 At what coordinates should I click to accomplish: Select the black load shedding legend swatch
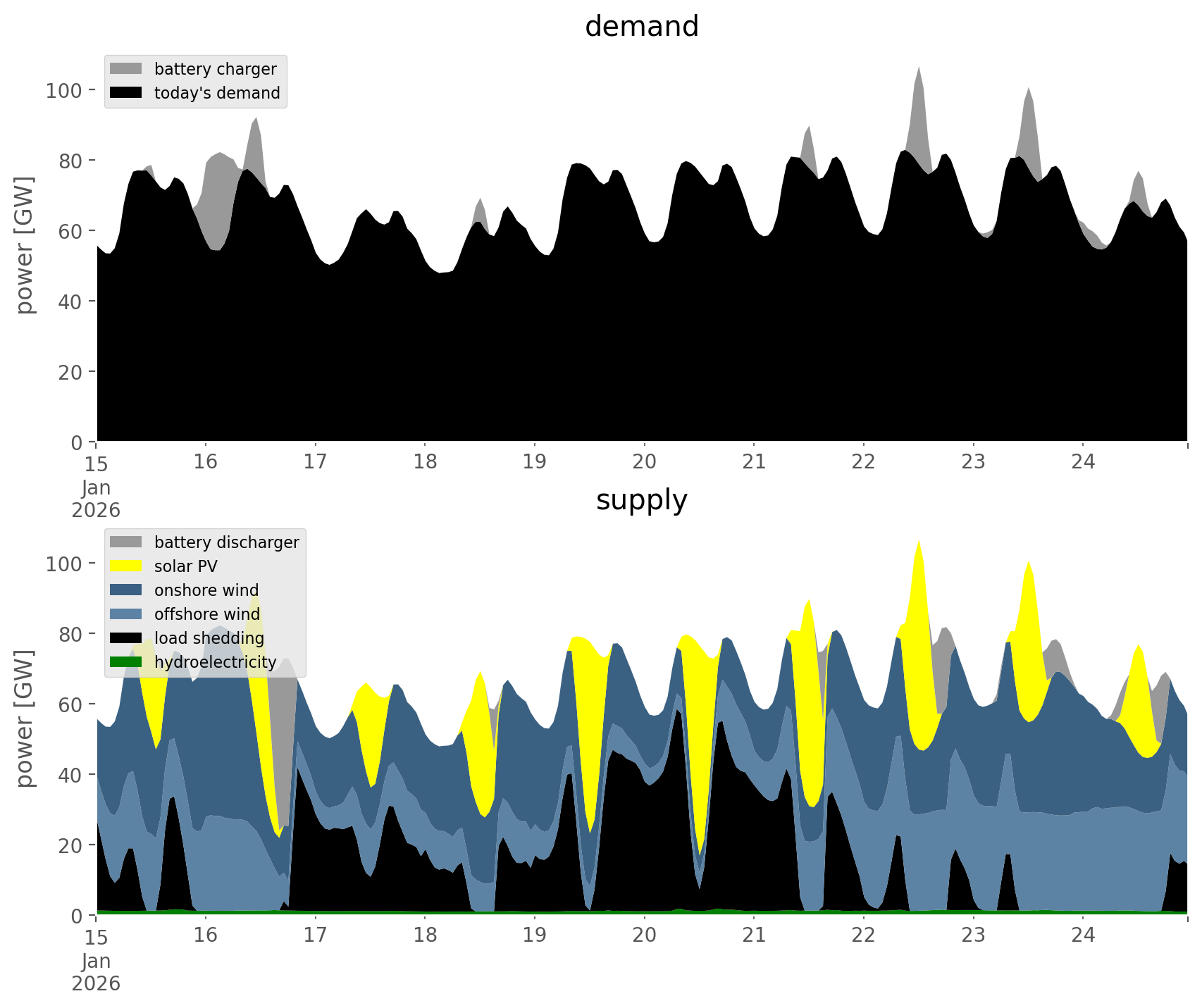click(x=125, y=638)
